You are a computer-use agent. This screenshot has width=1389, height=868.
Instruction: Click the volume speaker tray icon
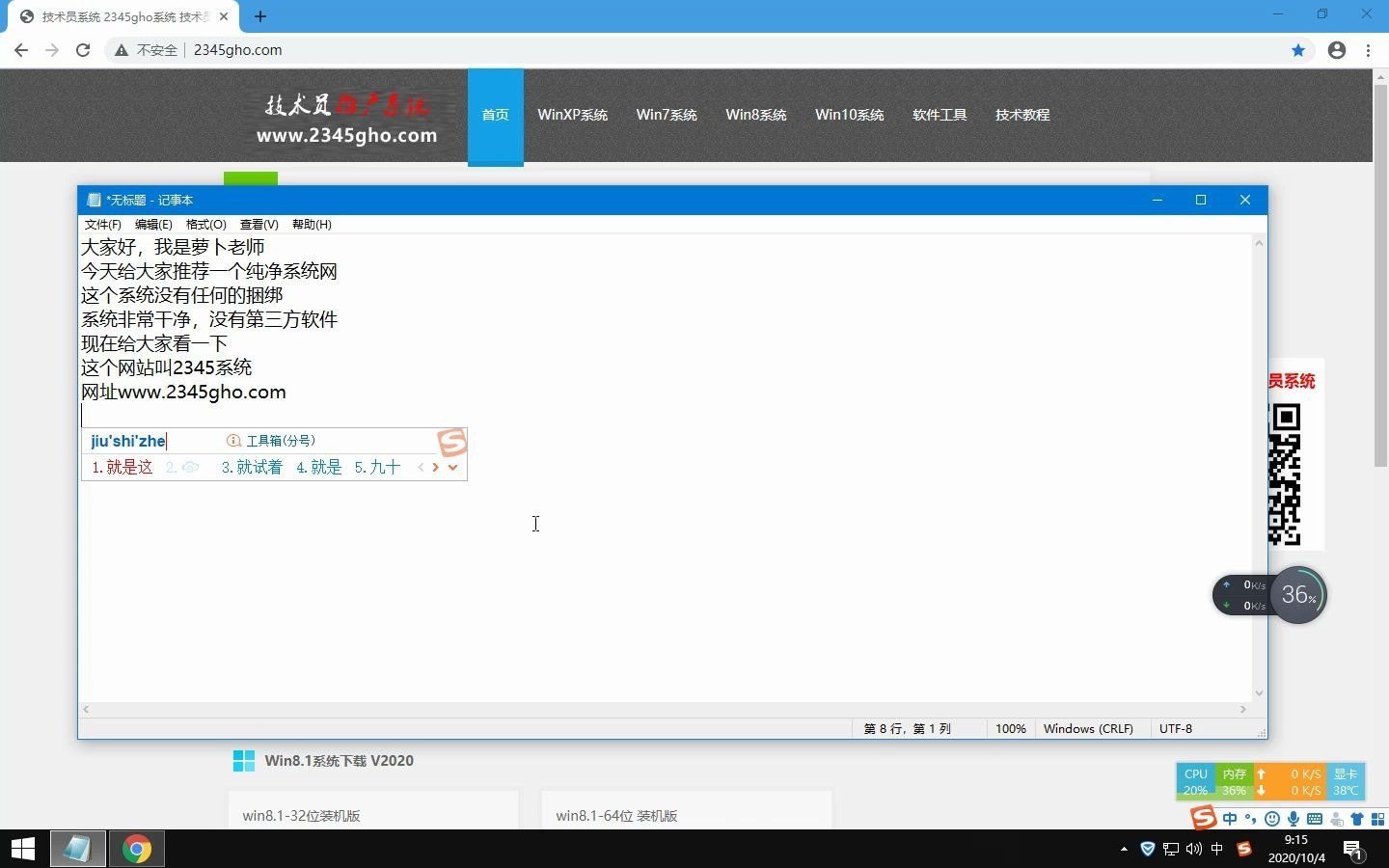(x=1194, y=849)
